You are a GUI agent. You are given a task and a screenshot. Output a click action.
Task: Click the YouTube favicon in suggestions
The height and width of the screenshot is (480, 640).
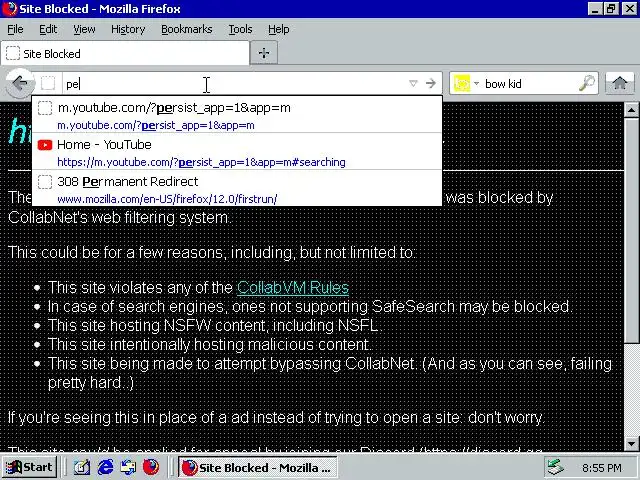(44, 145)
